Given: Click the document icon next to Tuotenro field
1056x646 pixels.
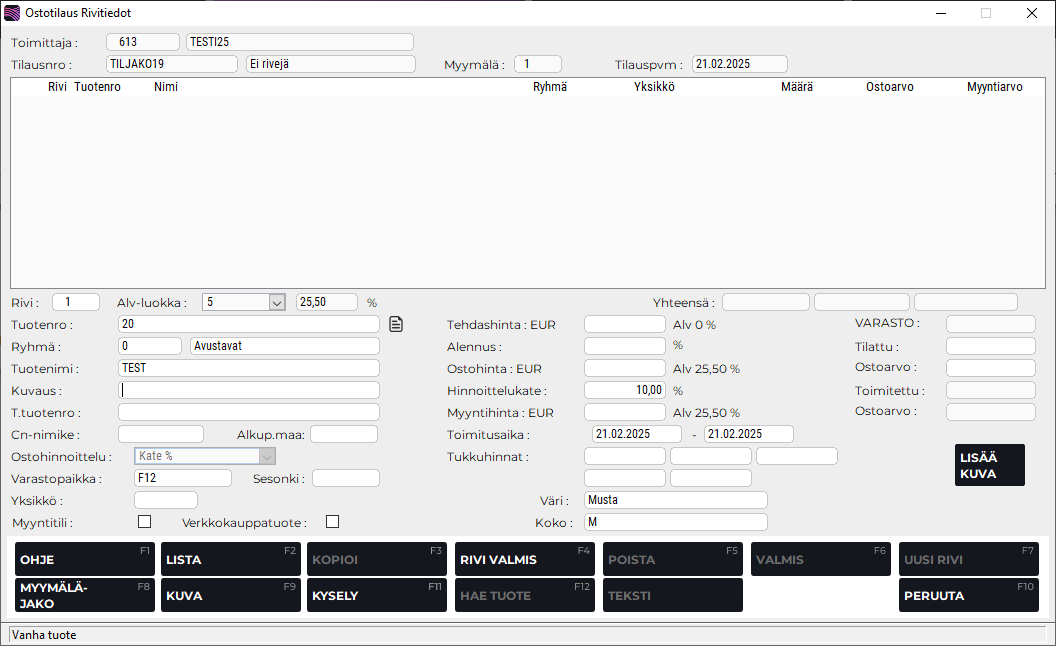Looking at the screenshot, I should coord(396,324).
